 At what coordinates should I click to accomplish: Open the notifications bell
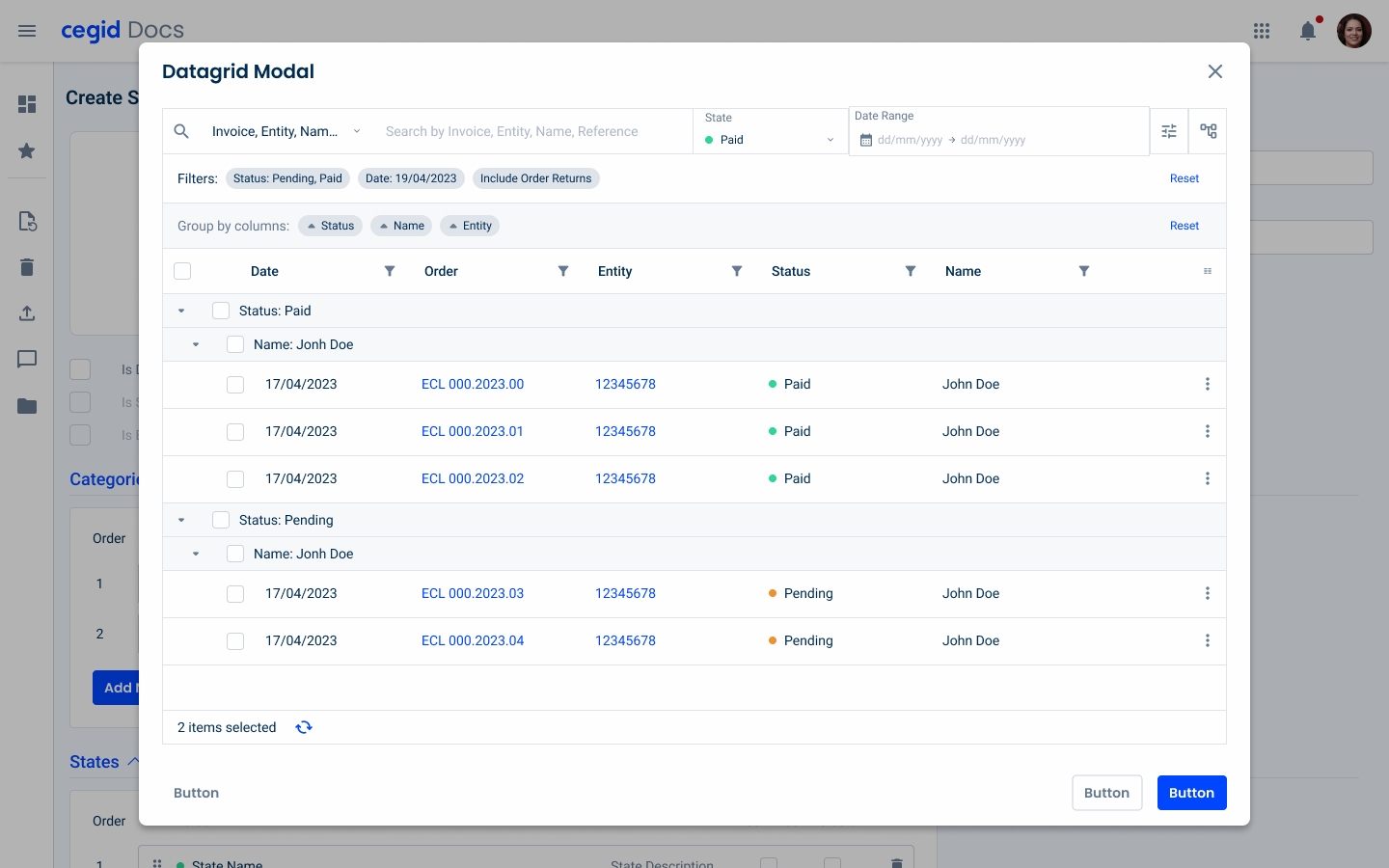(1308, 31)
